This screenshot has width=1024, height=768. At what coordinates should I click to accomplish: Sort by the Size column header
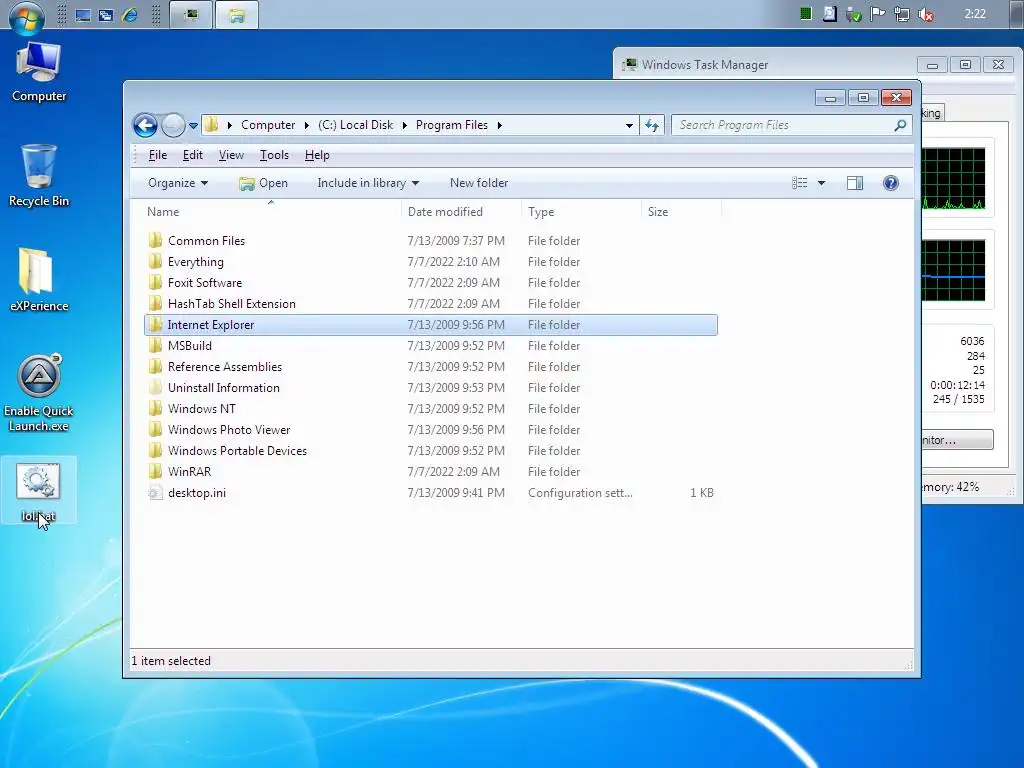(x=681, y=212)
